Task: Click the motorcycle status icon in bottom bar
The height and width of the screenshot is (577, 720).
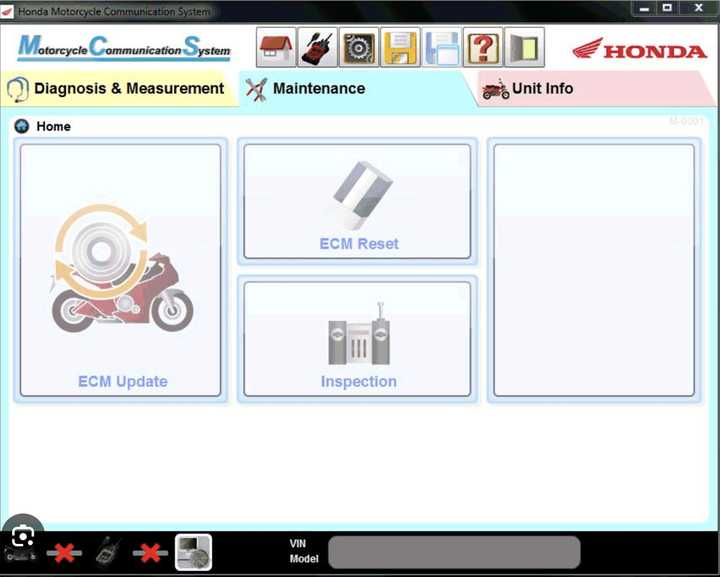Action: (x=21, y=554)
